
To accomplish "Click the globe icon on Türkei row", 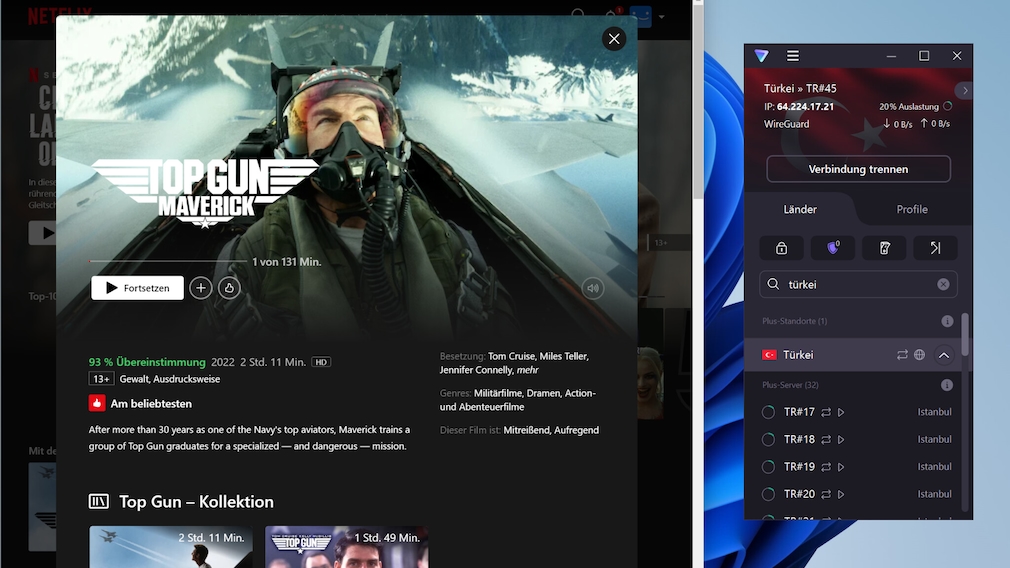I will [x=920, y=355].
